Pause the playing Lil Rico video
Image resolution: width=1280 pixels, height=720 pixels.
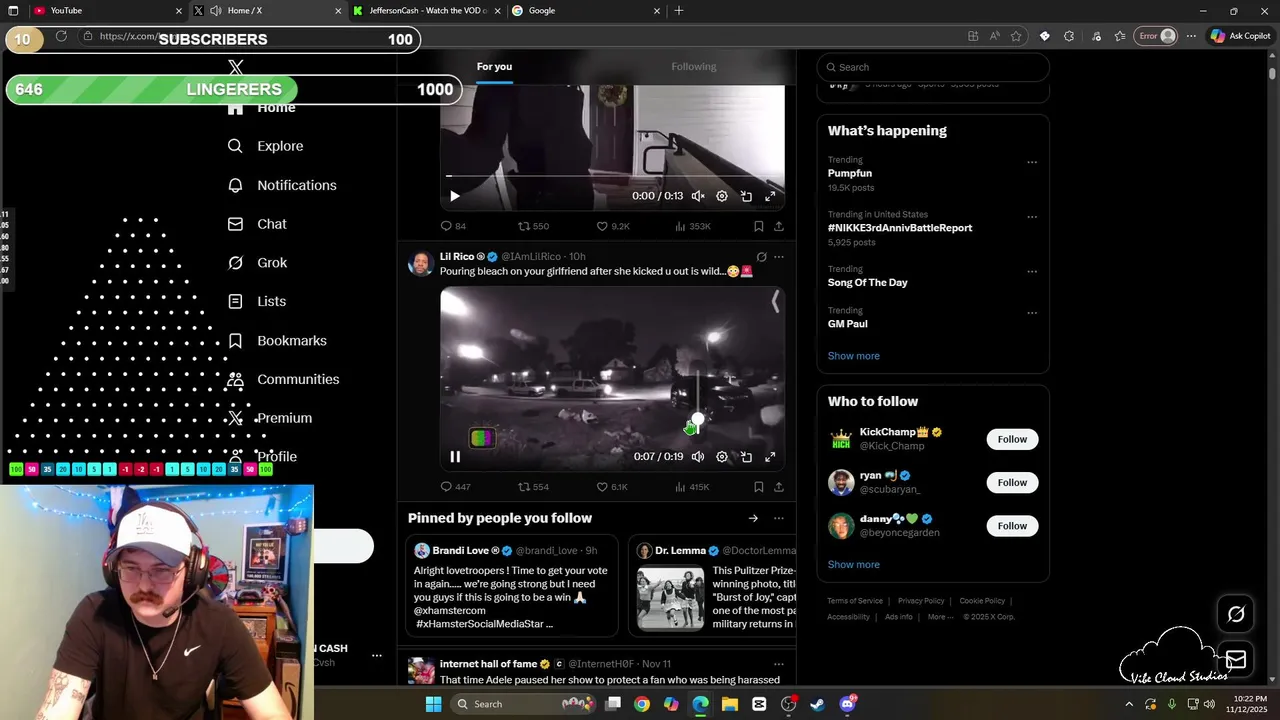tap(455, 457)
